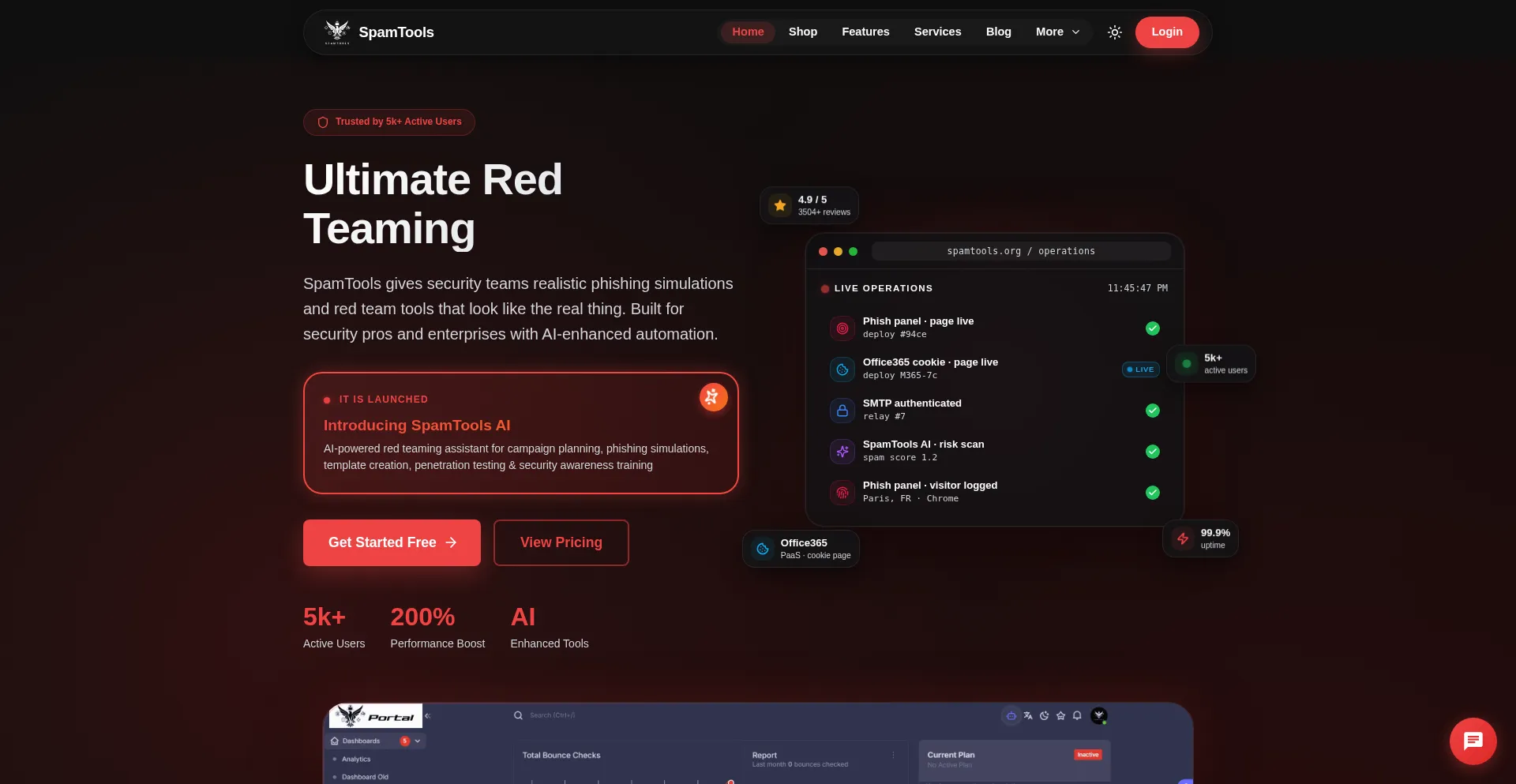This screenshot has height=784, width=1516.
Task: Click the green check for risk scan
Action: (1153, 451)
